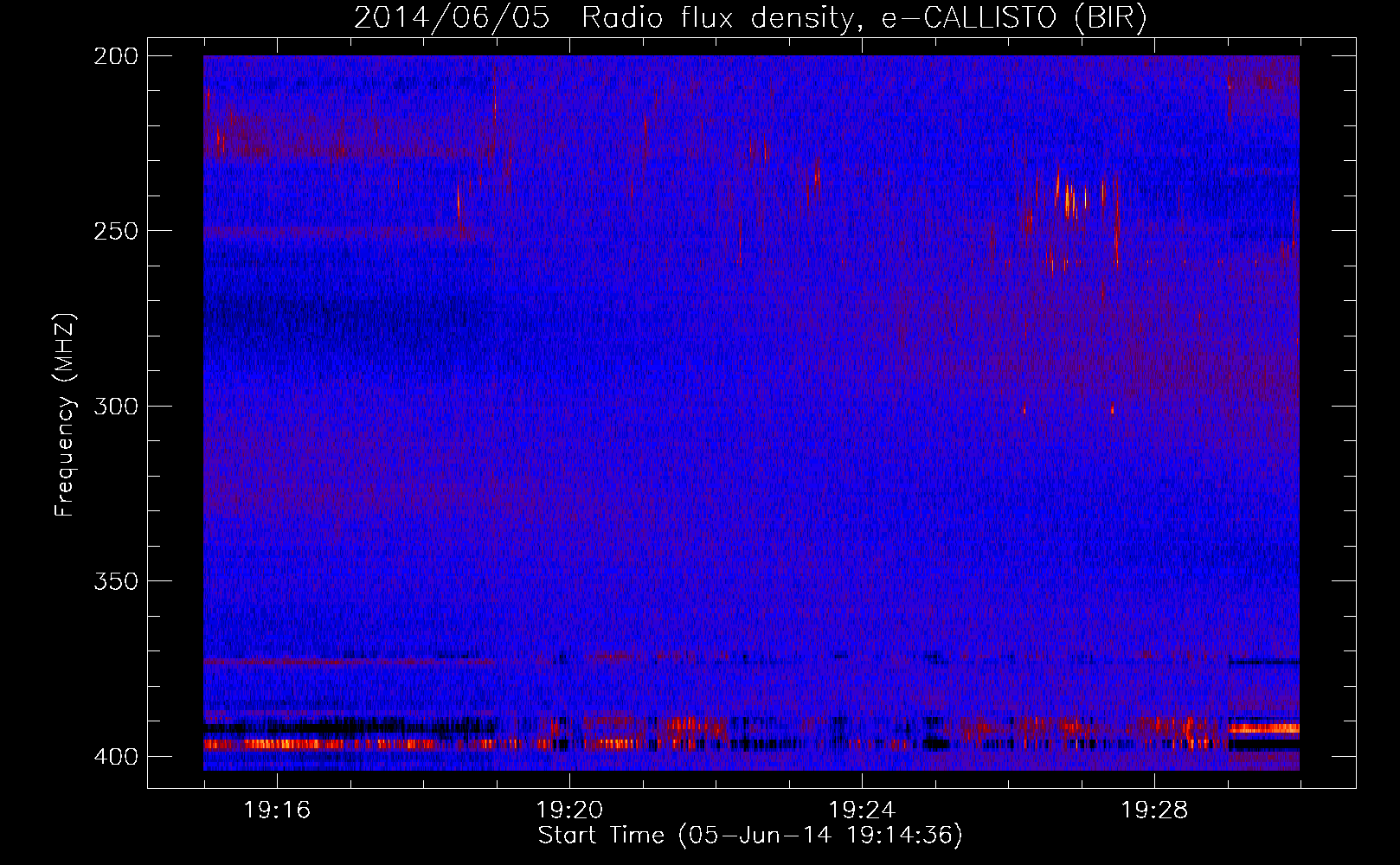Image resolution: width=1400 pixels, height=865 pixels.
Task: Click the plot title '2014/06/05 Radio flux density, e-CALLISTO (BIR)'
Action: coord(750,18)
